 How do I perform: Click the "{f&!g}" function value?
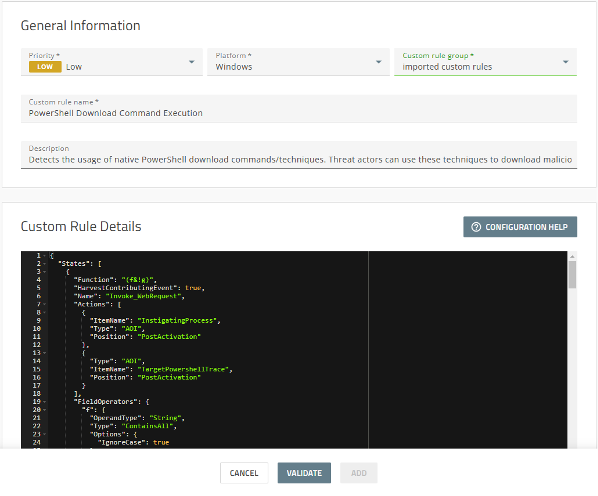tap(137, 280)
